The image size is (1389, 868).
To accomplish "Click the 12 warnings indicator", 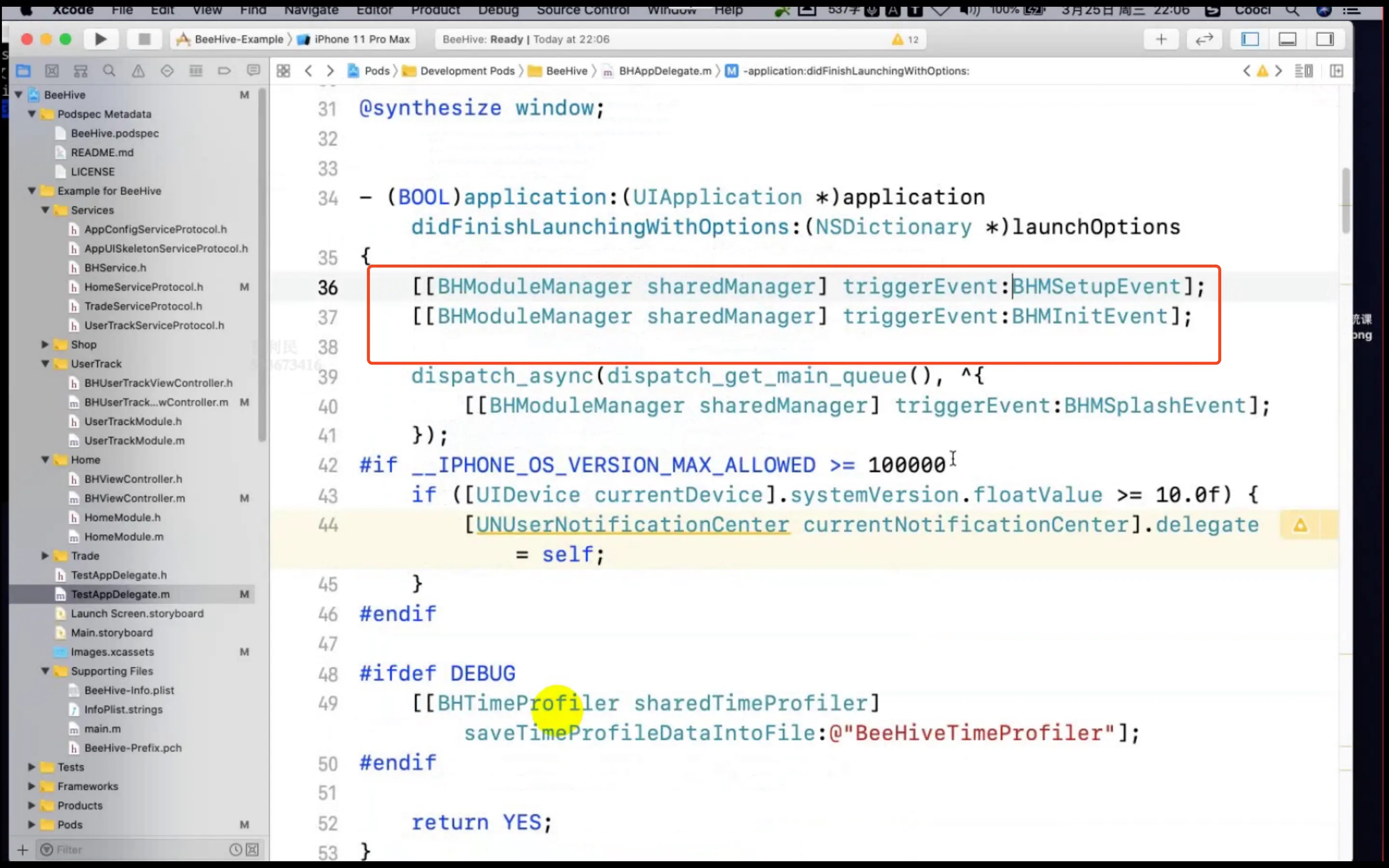I will tap(905, 39).
